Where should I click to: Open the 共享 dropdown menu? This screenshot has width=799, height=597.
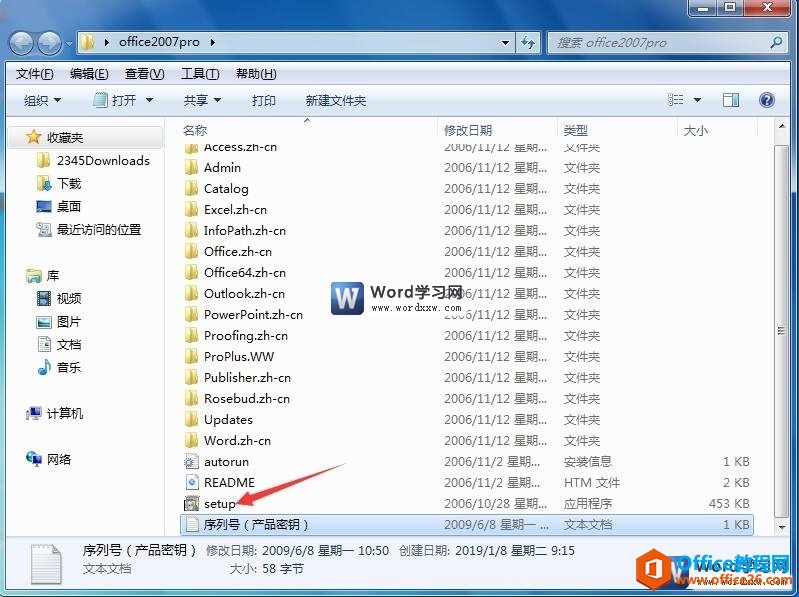coord(202,100)
